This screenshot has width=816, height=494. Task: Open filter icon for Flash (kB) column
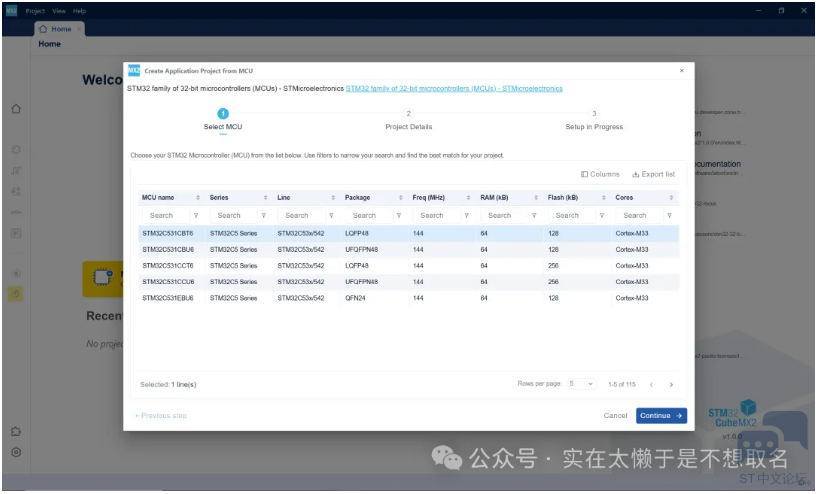602,216
